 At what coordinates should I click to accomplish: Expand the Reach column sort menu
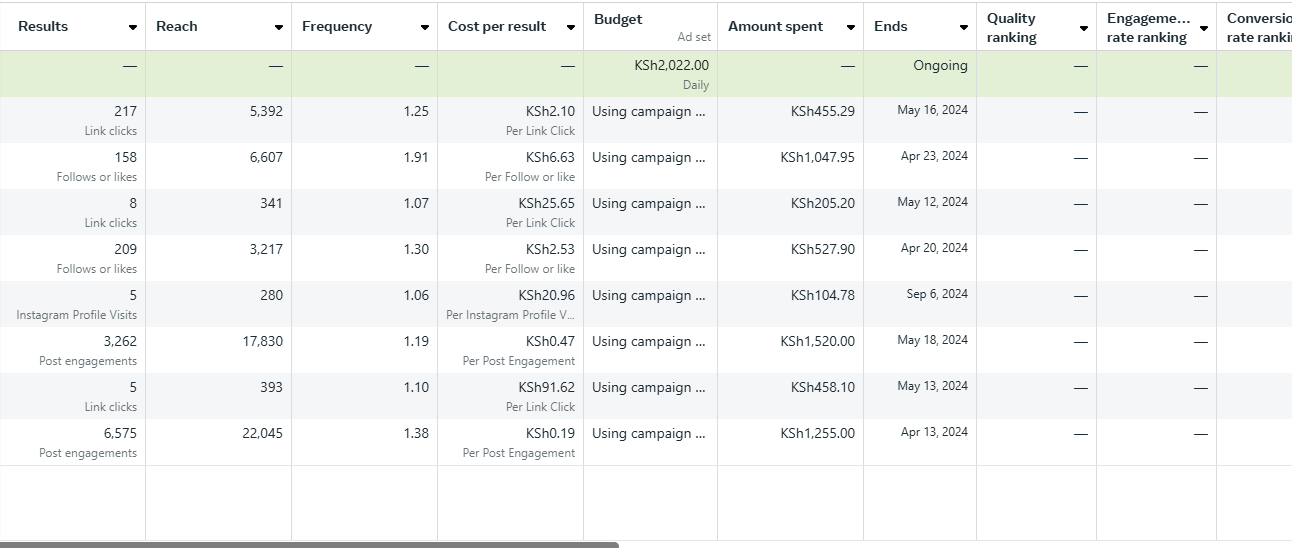click(279, 27)
